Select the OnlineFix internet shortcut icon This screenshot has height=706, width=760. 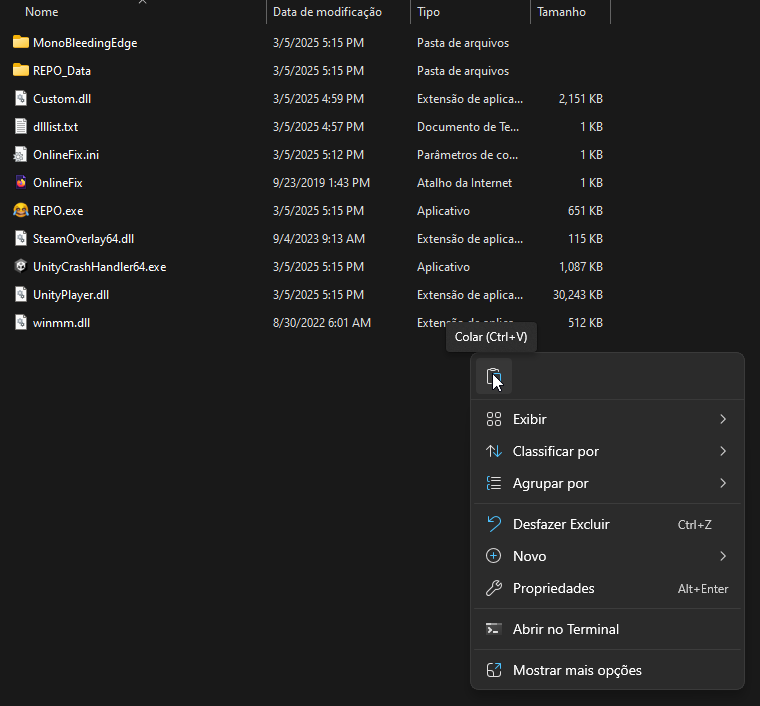pyautogui.click(x=21, y=183)
